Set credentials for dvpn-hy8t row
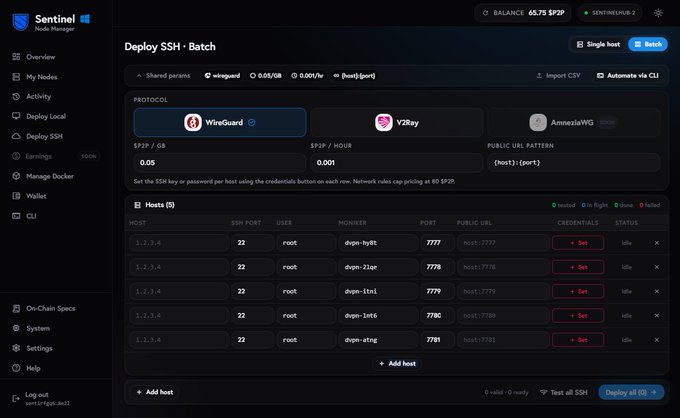 tap(578, 243)
